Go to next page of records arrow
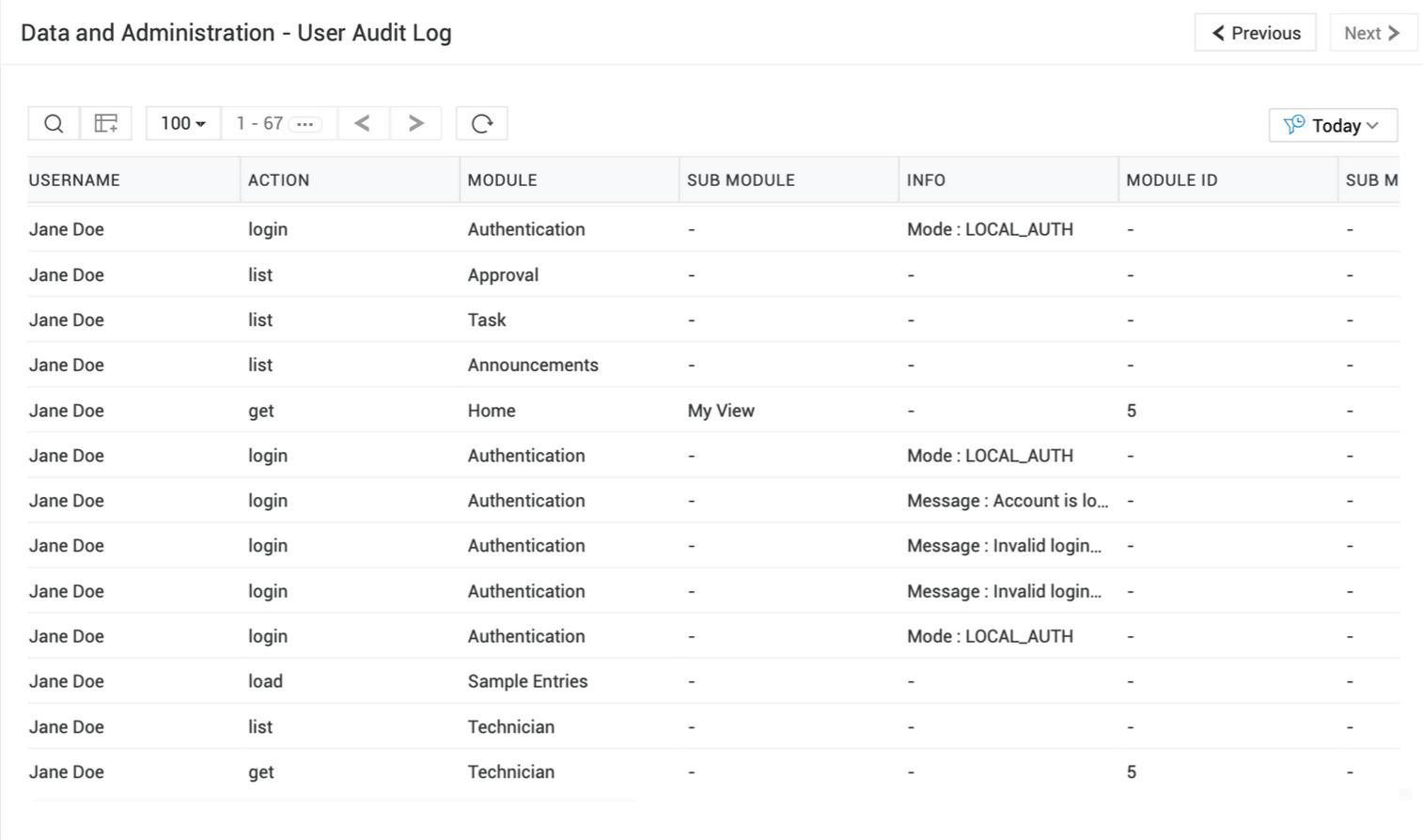 tap(415, 124)
